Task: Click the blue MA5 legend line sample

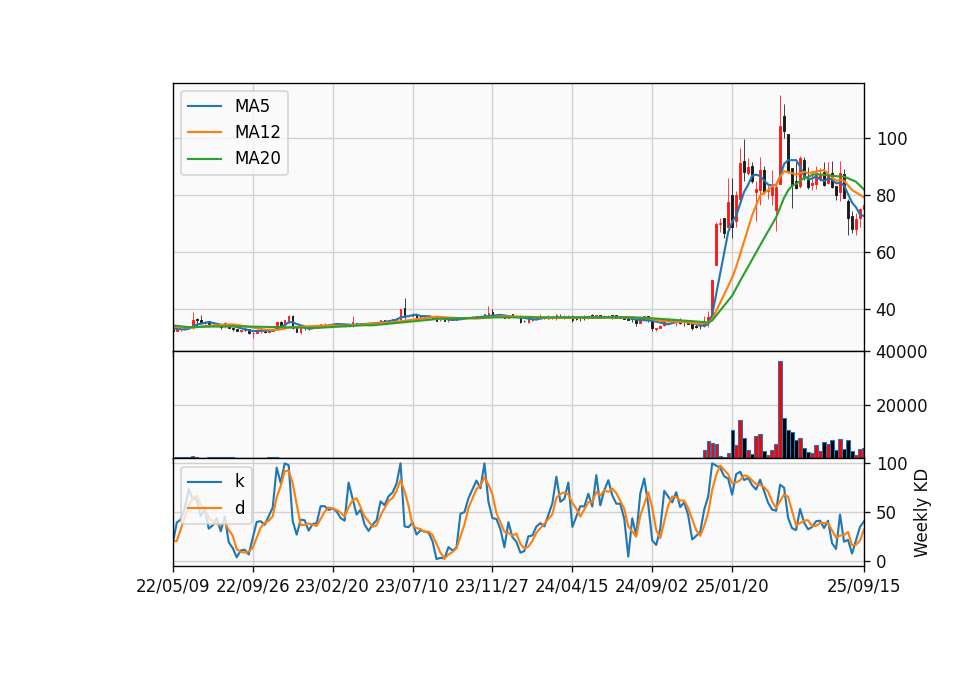Action: [x=204, y=106]
